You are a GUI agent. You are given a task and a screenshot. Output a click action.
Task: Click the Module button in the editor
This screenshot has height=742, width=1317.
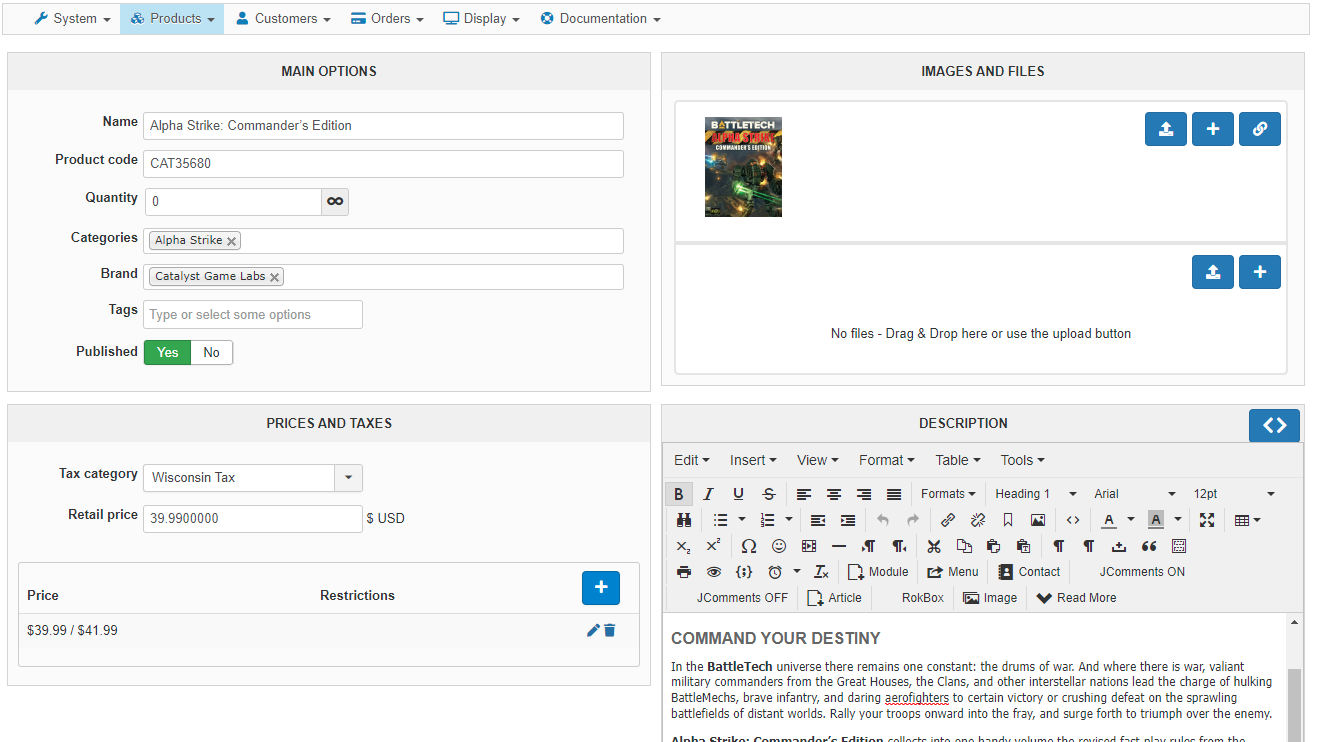(x=878, y=572)
